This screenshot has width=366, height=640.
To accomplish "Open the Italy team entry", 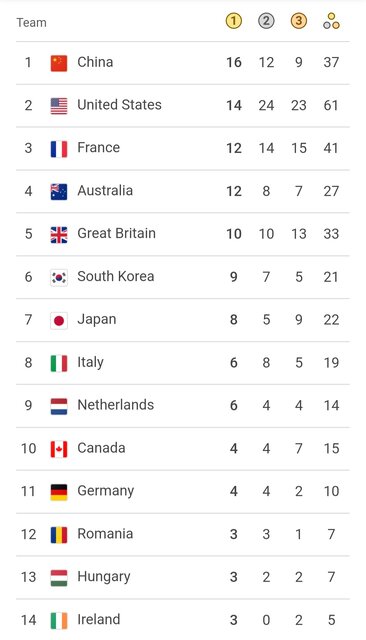I will 183,363.
